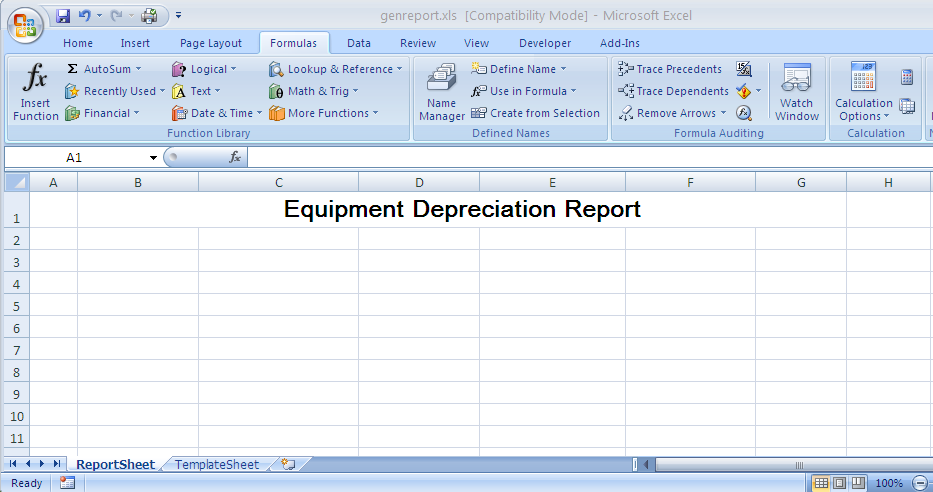Viewport: 933px width, 492px height.
Task: Open Logical functions menu
Action: pos(204,69)
